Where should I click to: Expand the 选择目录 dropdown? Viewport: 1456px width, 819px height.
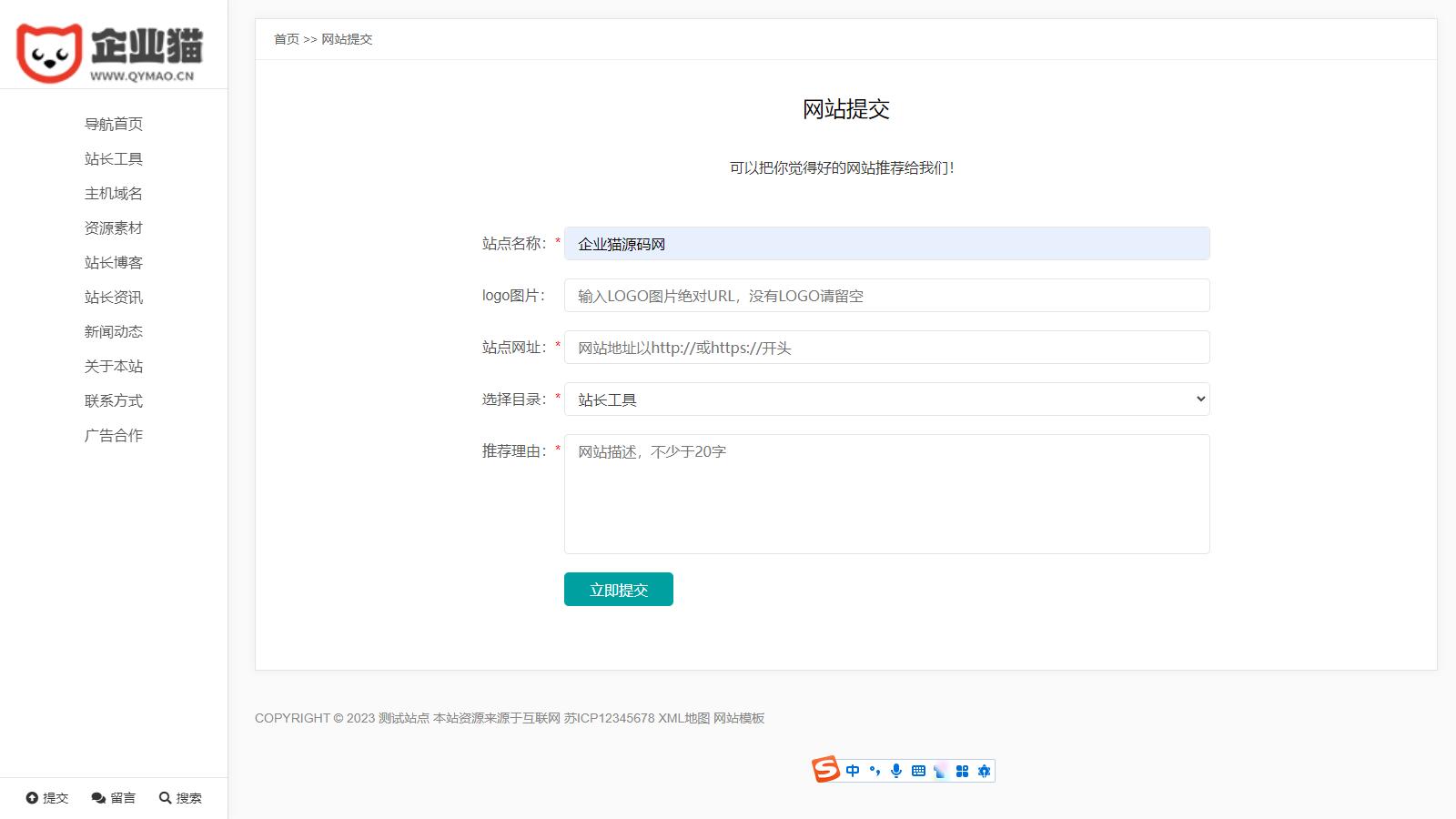click(x=886, y=399)
